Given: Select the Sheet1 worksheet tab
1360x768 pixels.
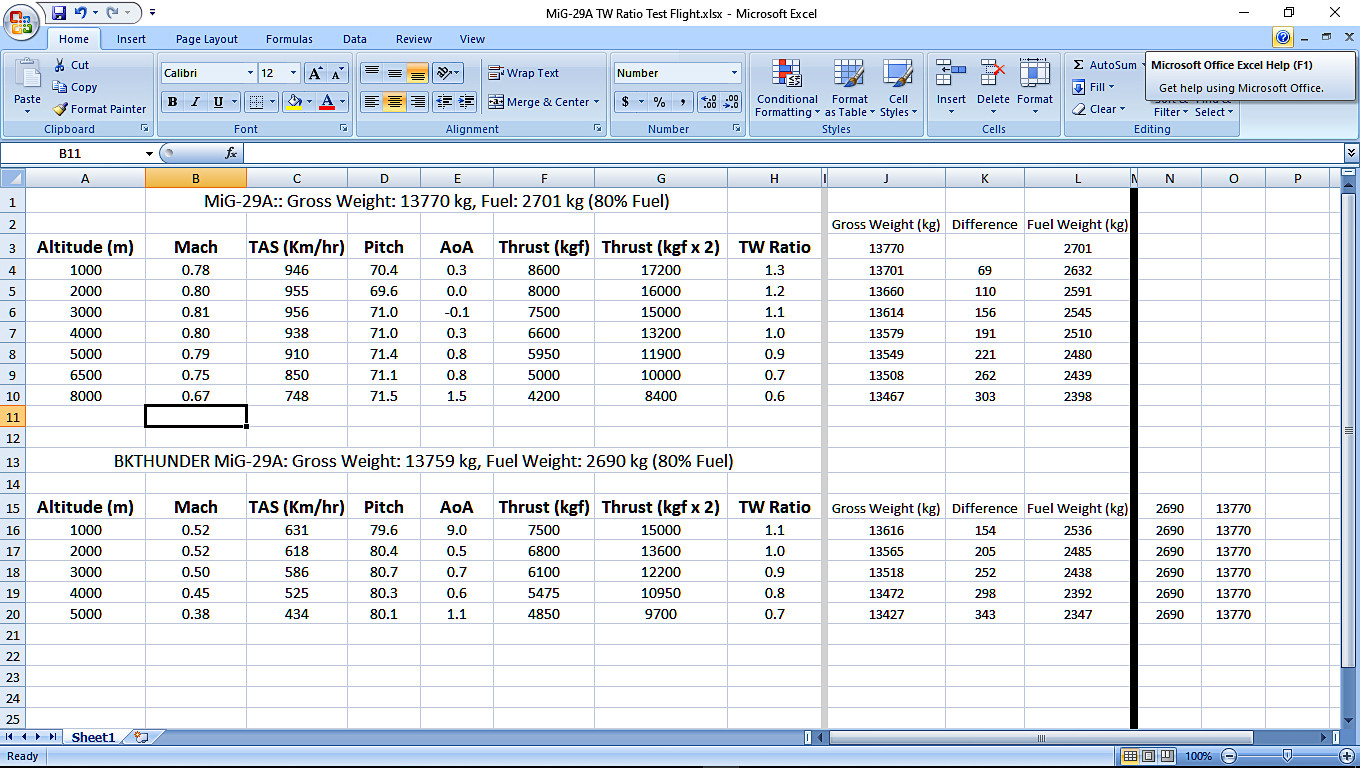Looking at the screenshot, I should [93, 737].
